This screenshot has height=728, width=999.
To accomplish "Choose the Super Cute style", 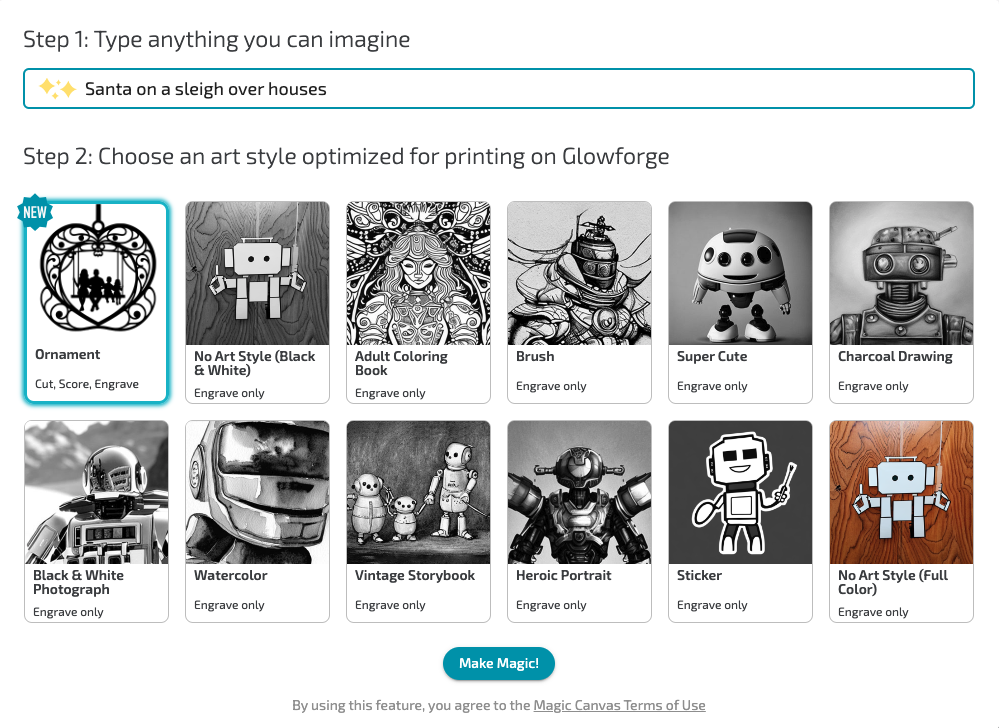I will tap(740, 273).
